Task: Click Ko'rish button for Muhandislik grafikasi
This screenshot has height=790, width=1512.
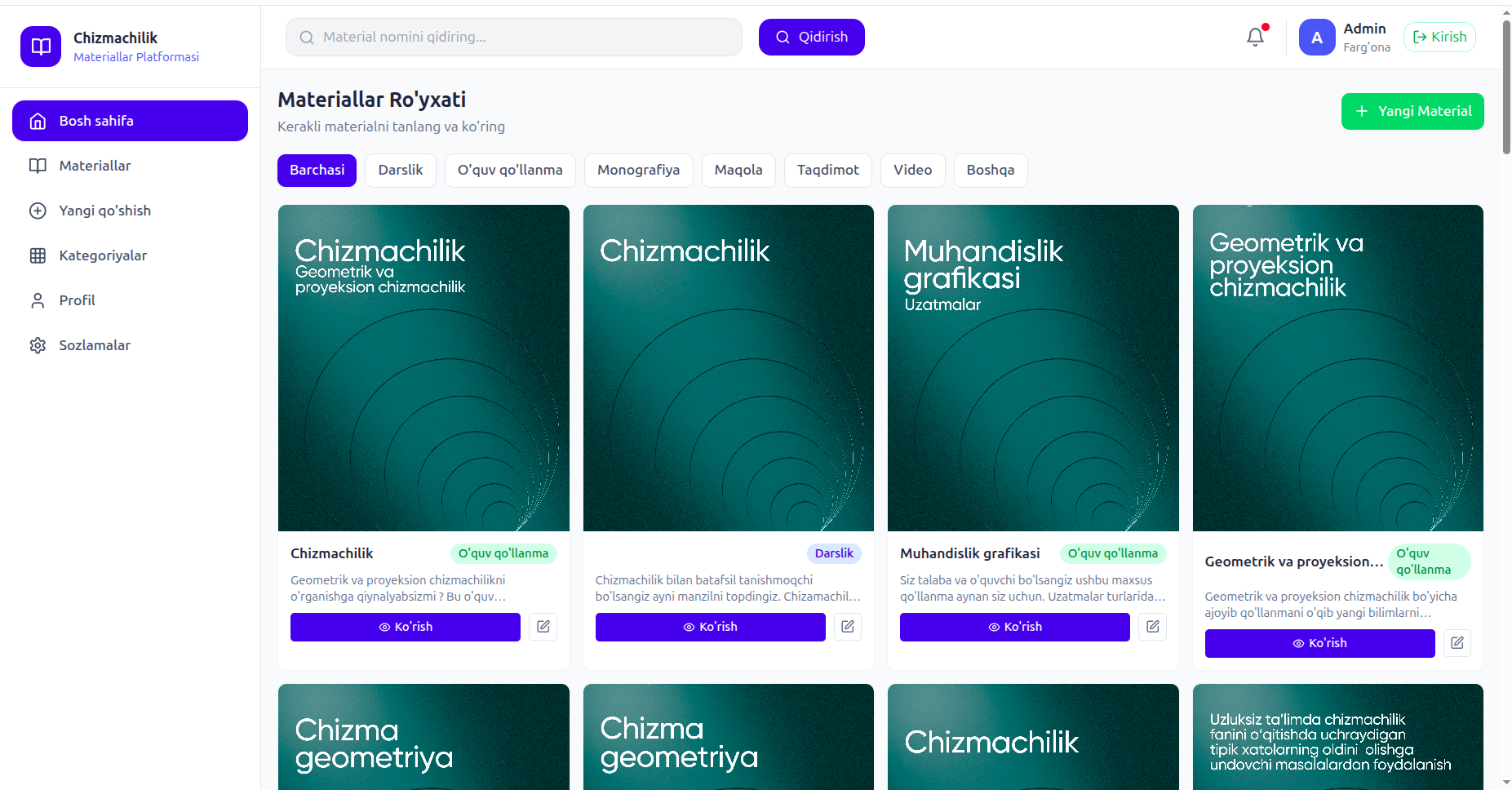Action: point(1015,627)
